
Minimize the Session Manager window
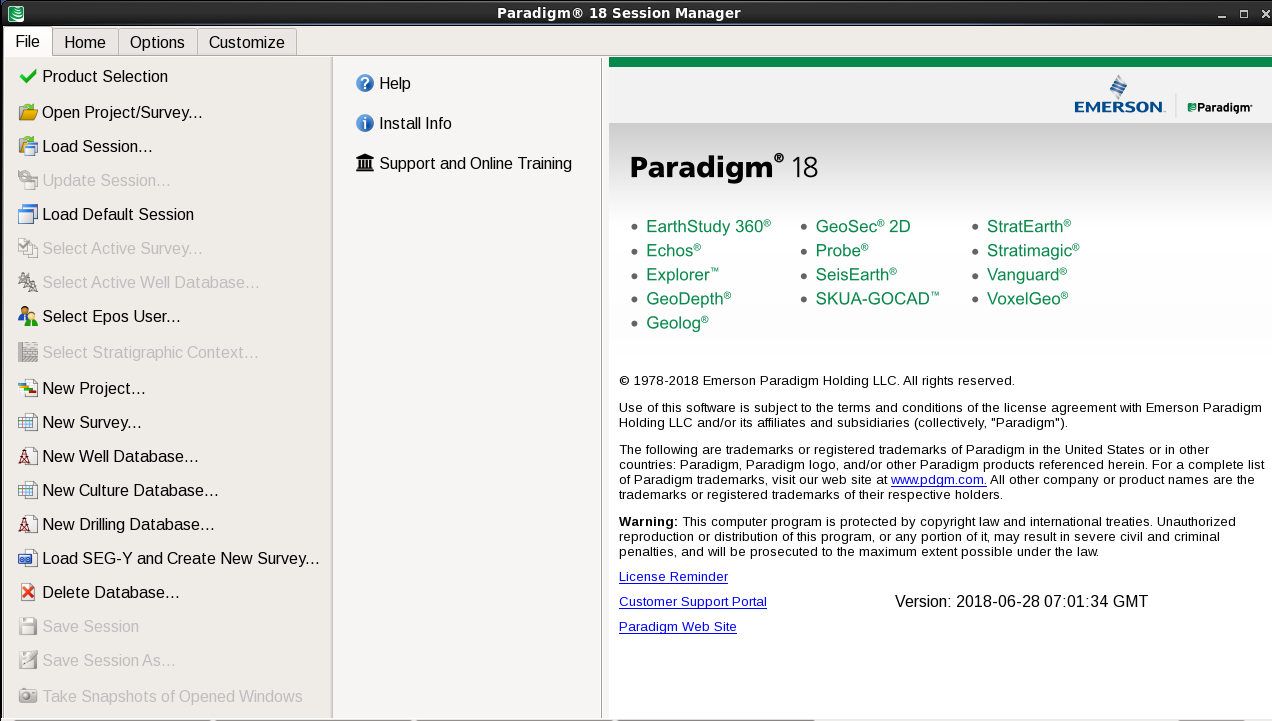point(1223,14)
